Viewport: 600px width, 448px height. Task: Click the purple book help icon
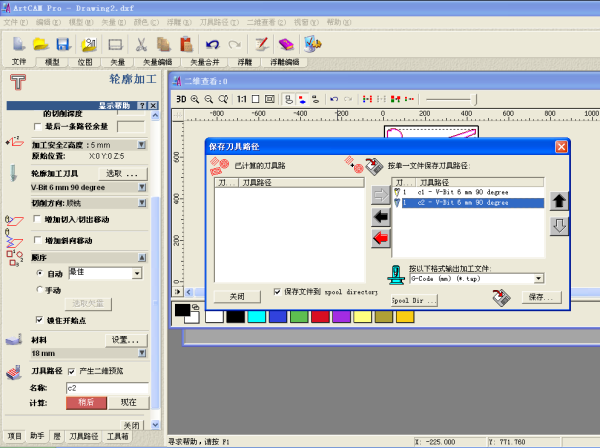point(286,44)
